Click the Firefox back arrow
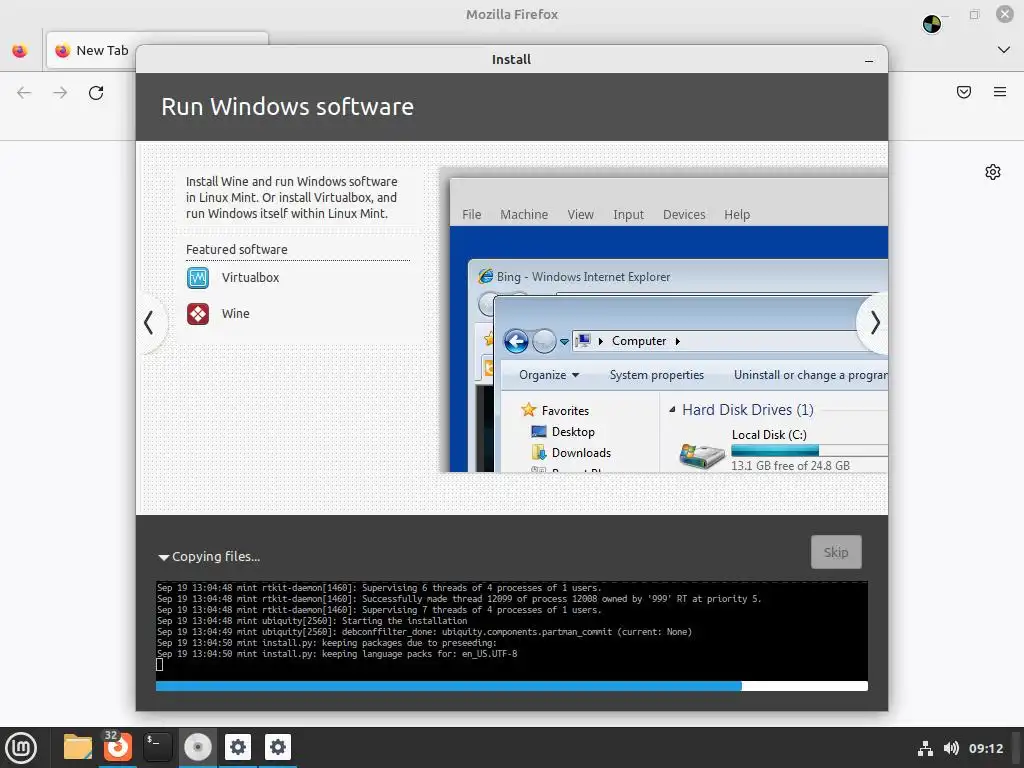1024x768 pixels. pos(24,93)
